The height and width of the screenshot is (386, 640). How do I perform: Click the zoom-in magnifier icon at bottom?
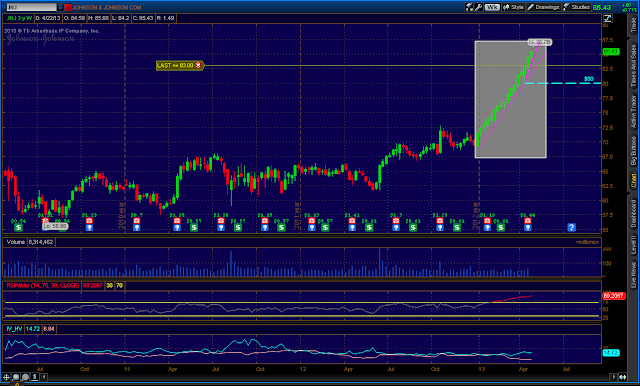click(16, 377)
